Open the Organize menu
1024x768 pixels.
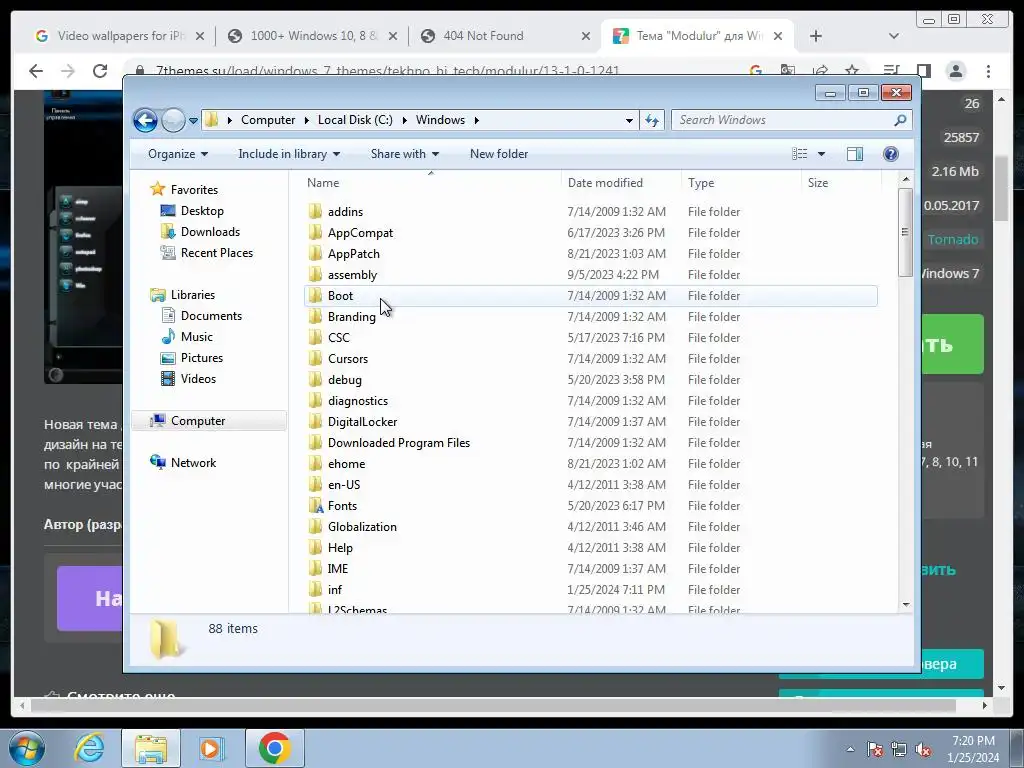coord(178,154)
